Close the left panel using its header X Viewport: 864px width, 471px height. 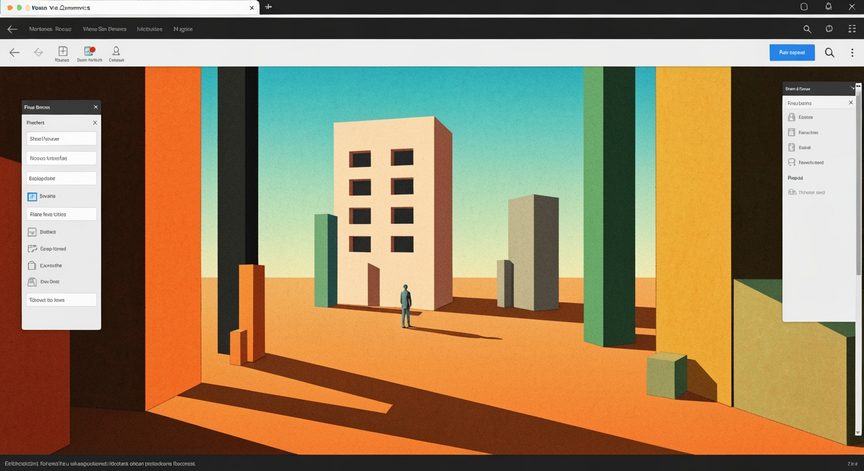click(95, 107)
